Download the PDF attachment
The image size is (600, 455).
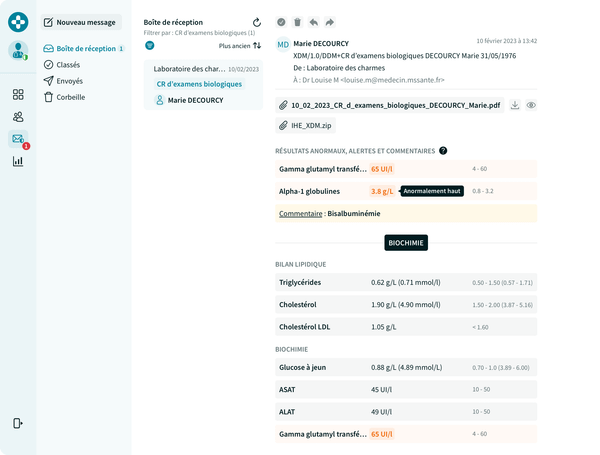(515, 105)
